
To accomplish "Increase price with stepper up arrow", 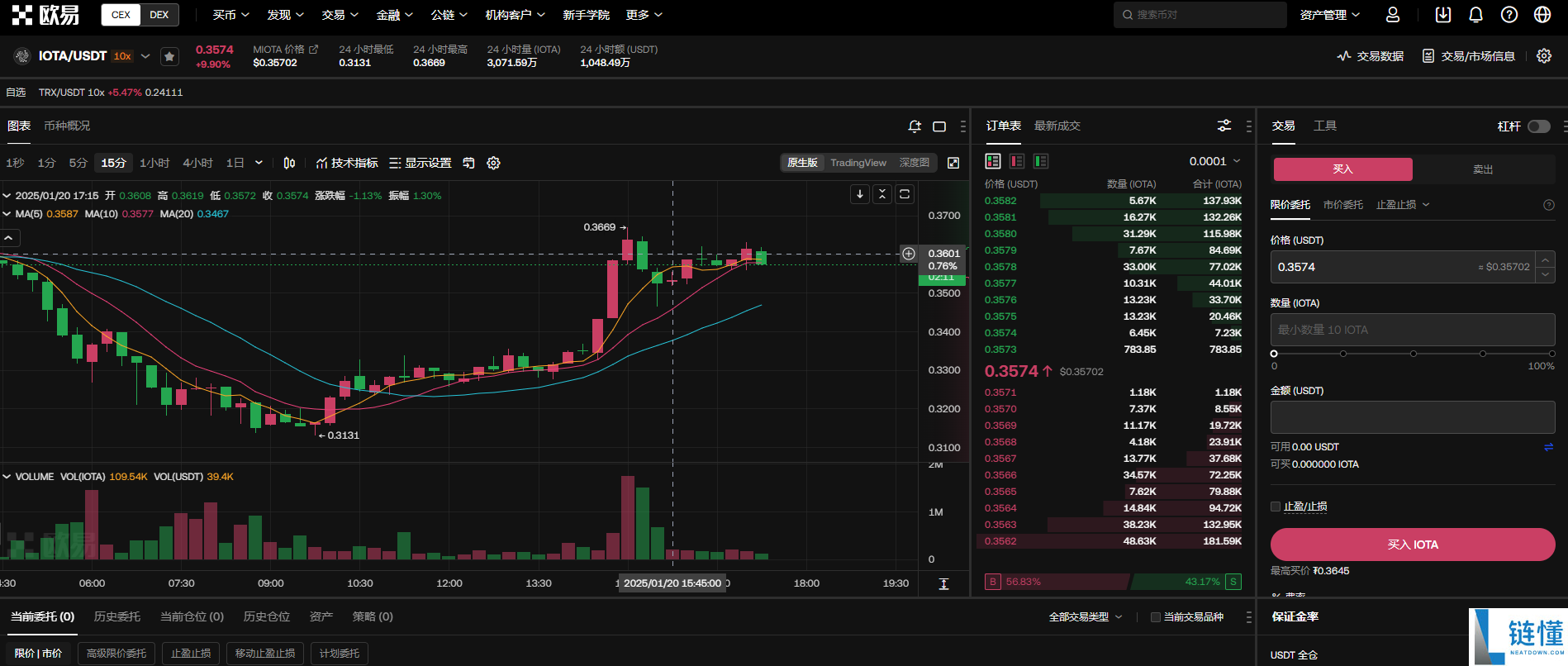I will 1546,259.
